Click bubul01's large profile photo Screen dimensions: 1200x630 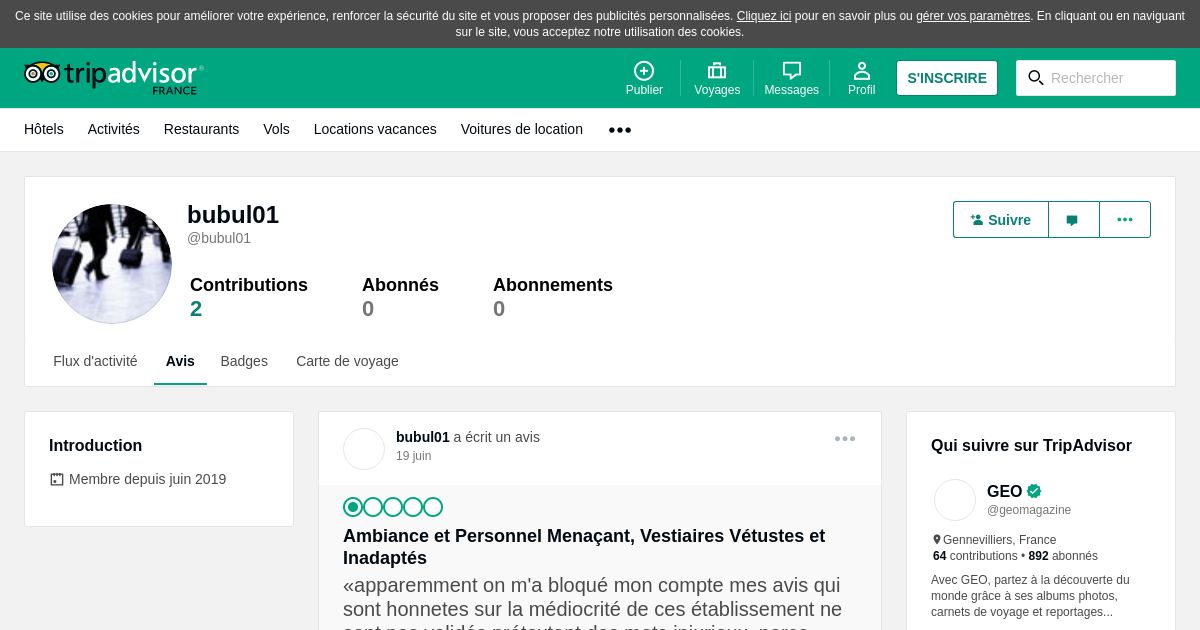pos(112,264)
